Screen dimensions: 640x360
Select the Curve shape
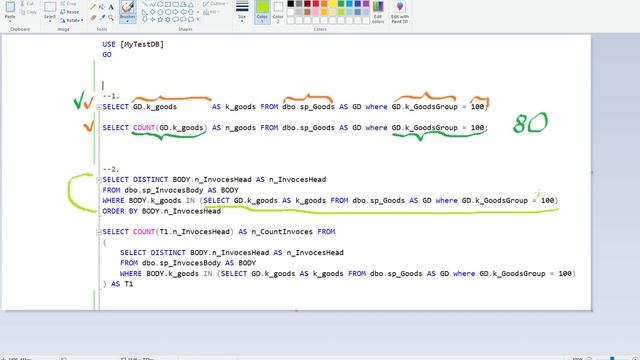tap(153, 4)
